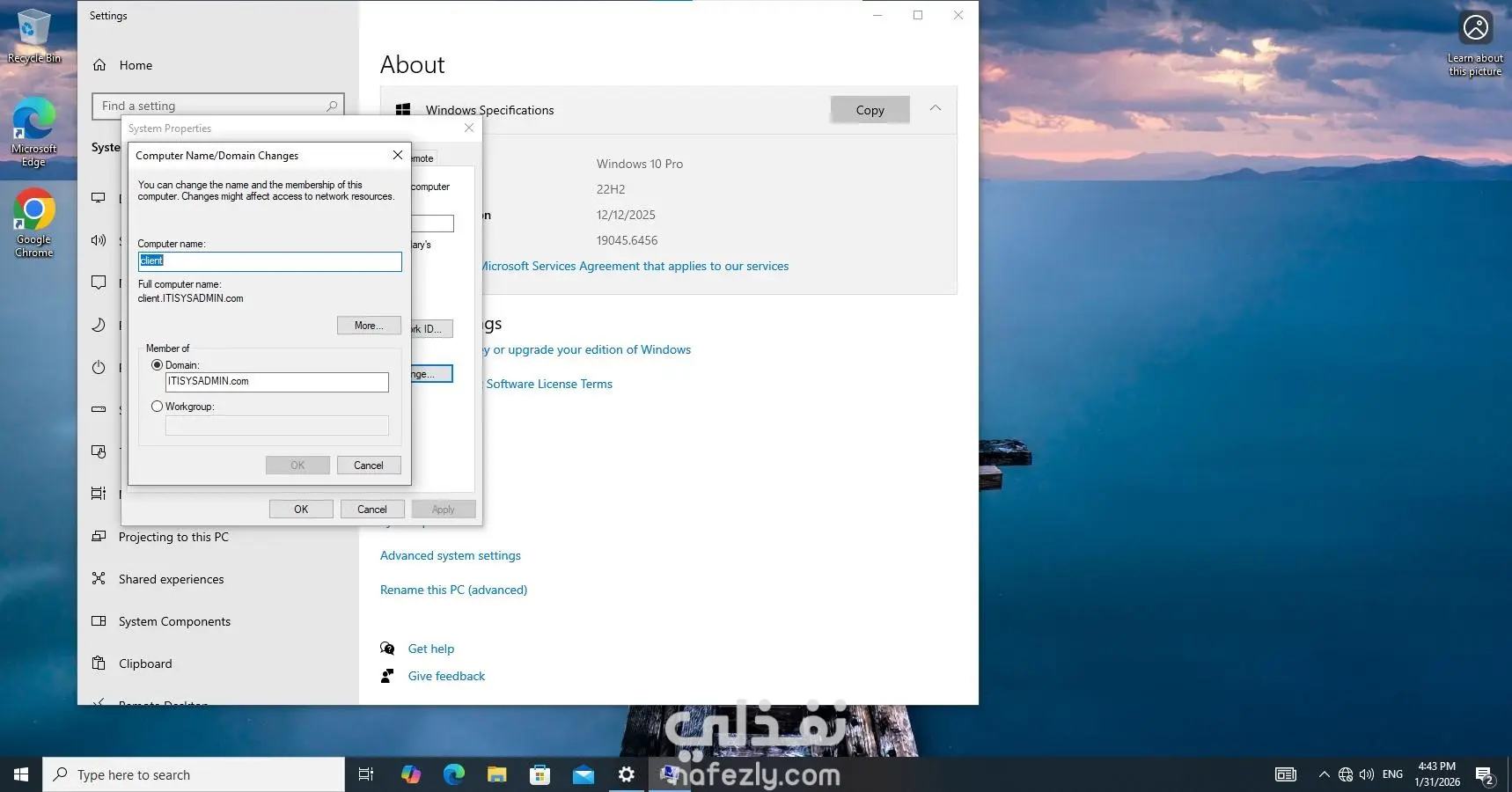Screen dimensions: 1512x792
Task: Open the Microsoft Services Agreement link
Action: (635, 266)
